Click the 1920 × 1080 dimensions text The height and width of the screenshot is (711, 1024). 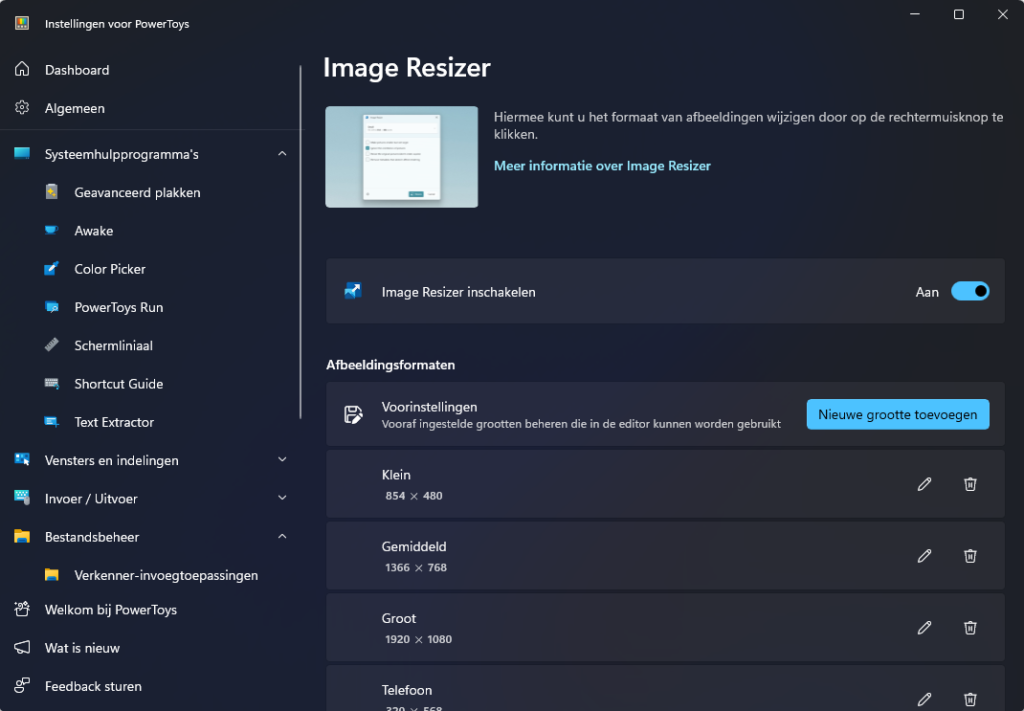click(419, 639)
